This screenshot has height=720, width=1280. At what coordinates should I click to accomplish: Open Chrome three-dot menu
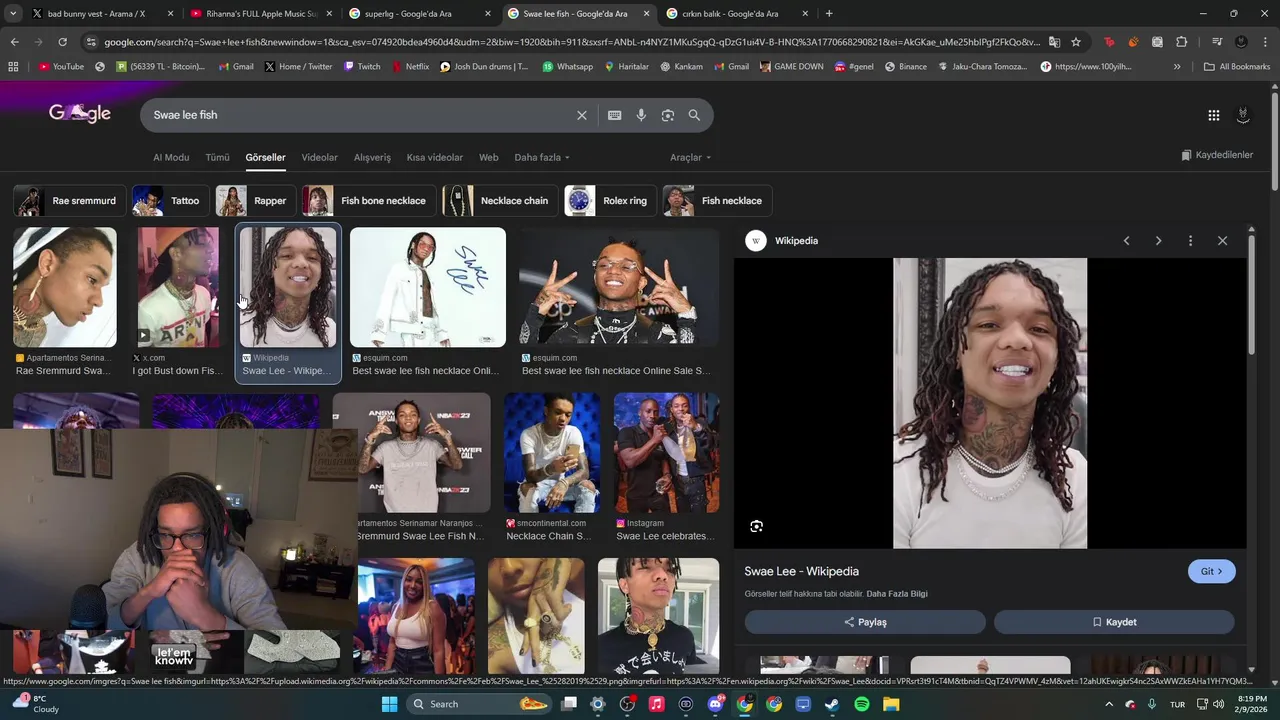pos(1265,42)
